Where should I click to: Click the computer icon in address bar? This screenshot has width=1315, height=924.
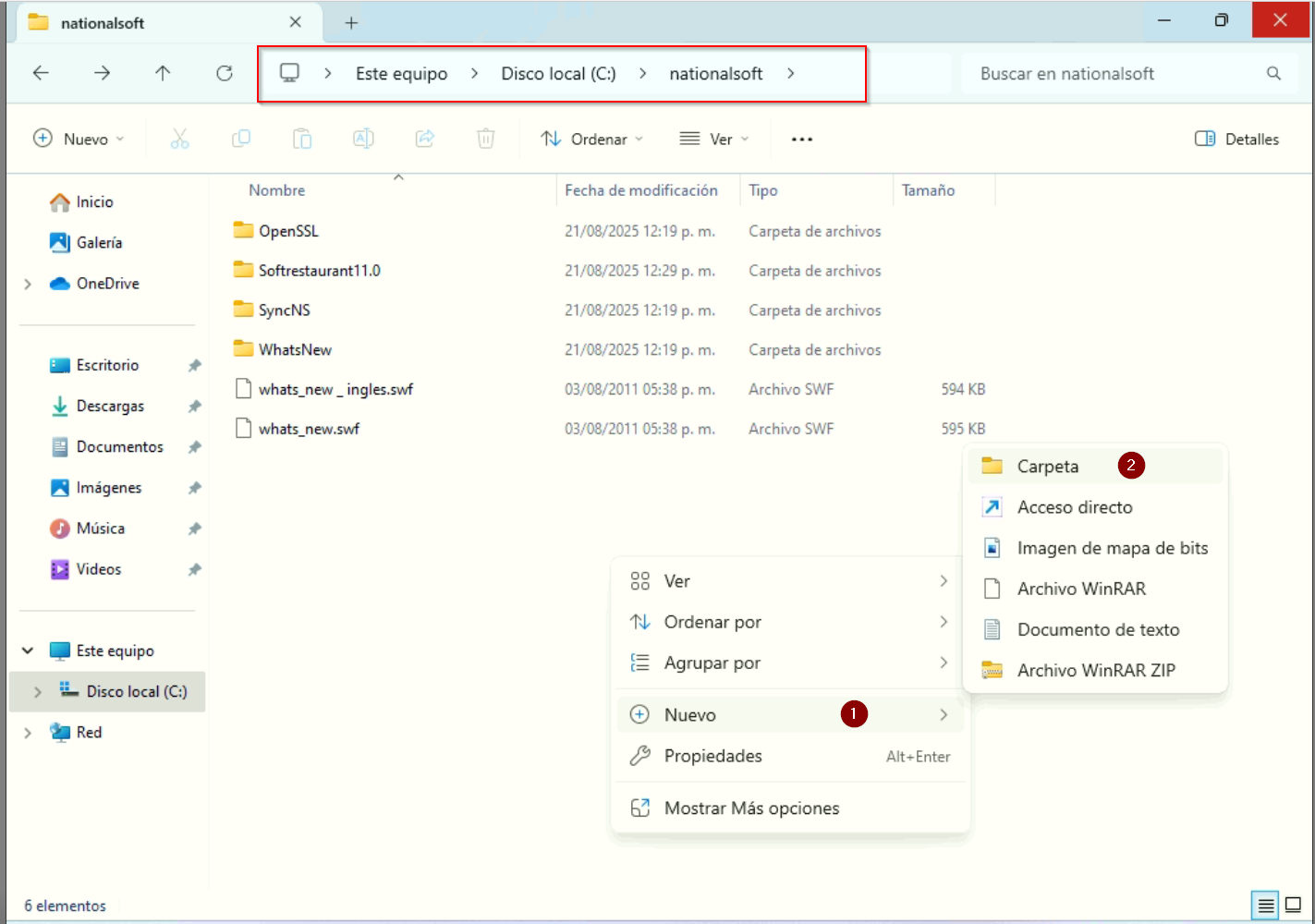tap(290, 73)
